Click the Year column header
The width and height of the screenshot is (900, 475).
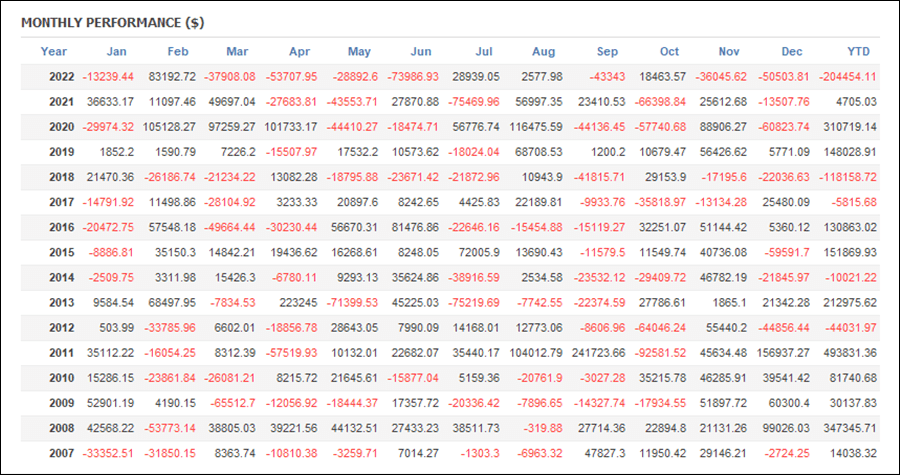coord(54,52)
